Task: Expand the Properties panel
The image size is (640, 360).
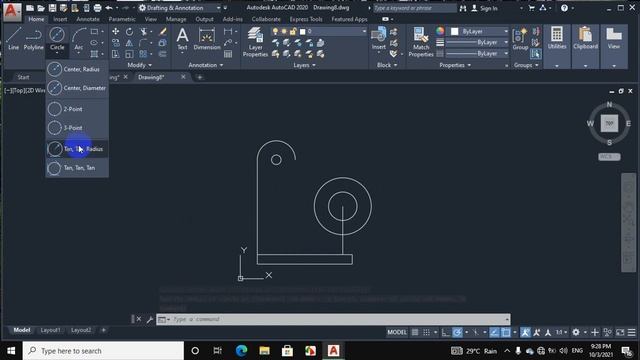Action: click(x=455, y=65)
